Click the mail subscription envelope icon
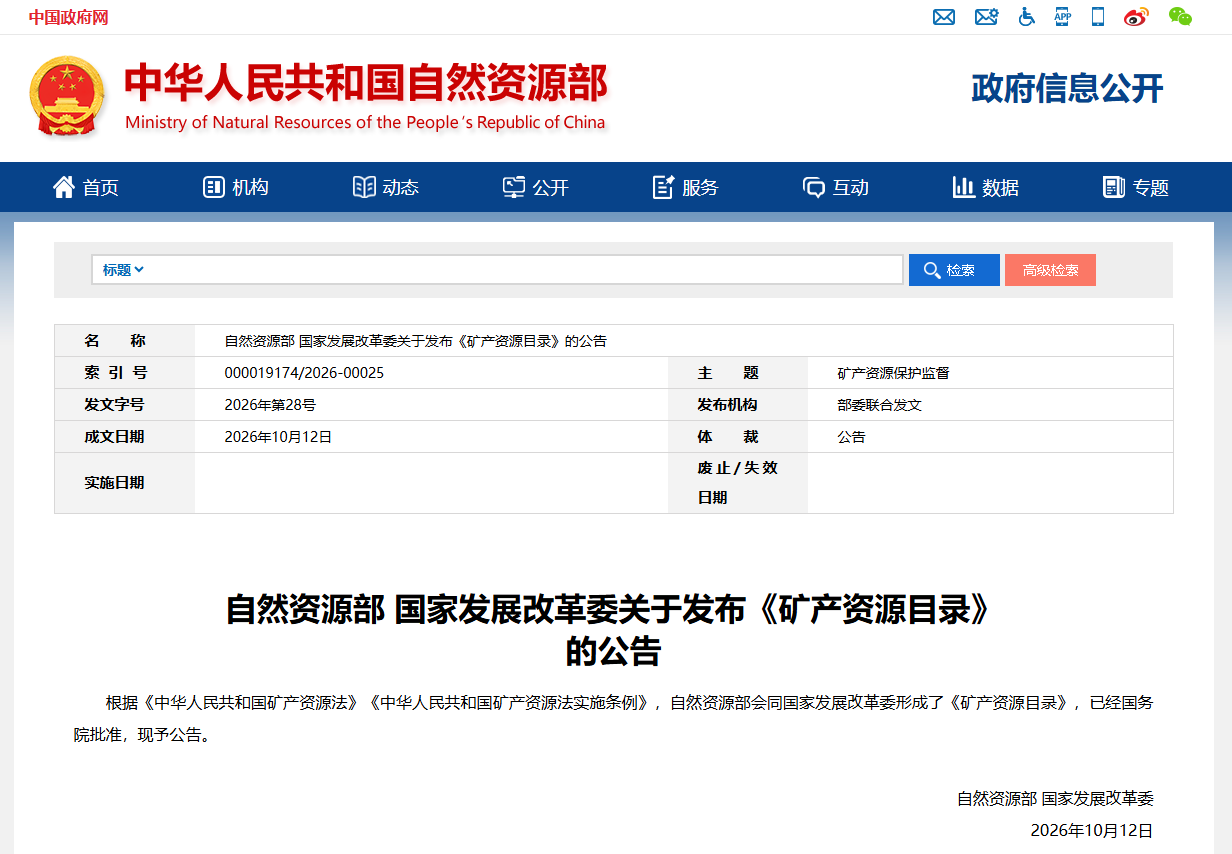The height and width of the screenshot is (854, 1232). tap(986, 17)
